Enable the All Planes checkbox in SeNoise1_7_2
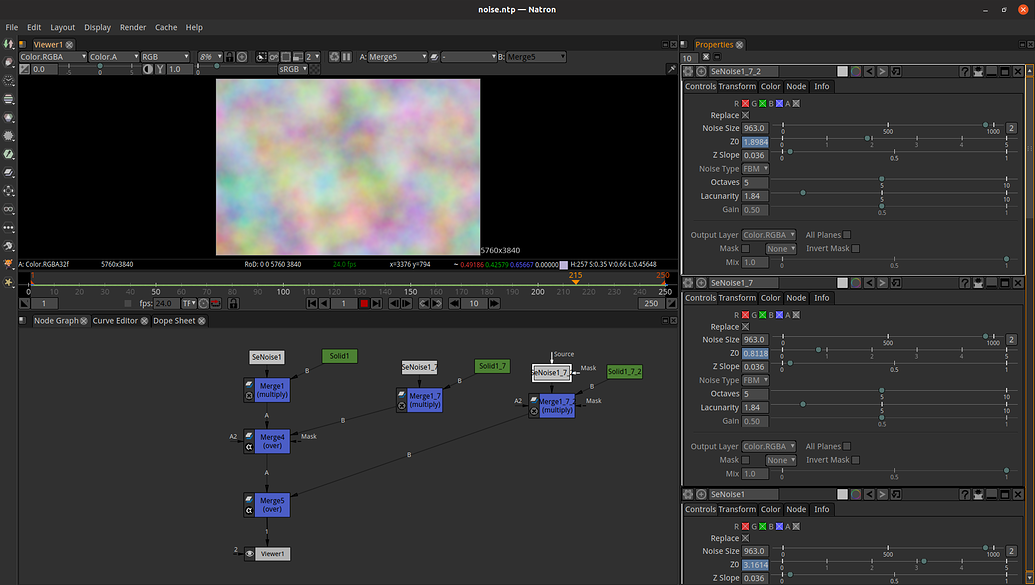Viewport: 1035px width, 585px height. 847,234
